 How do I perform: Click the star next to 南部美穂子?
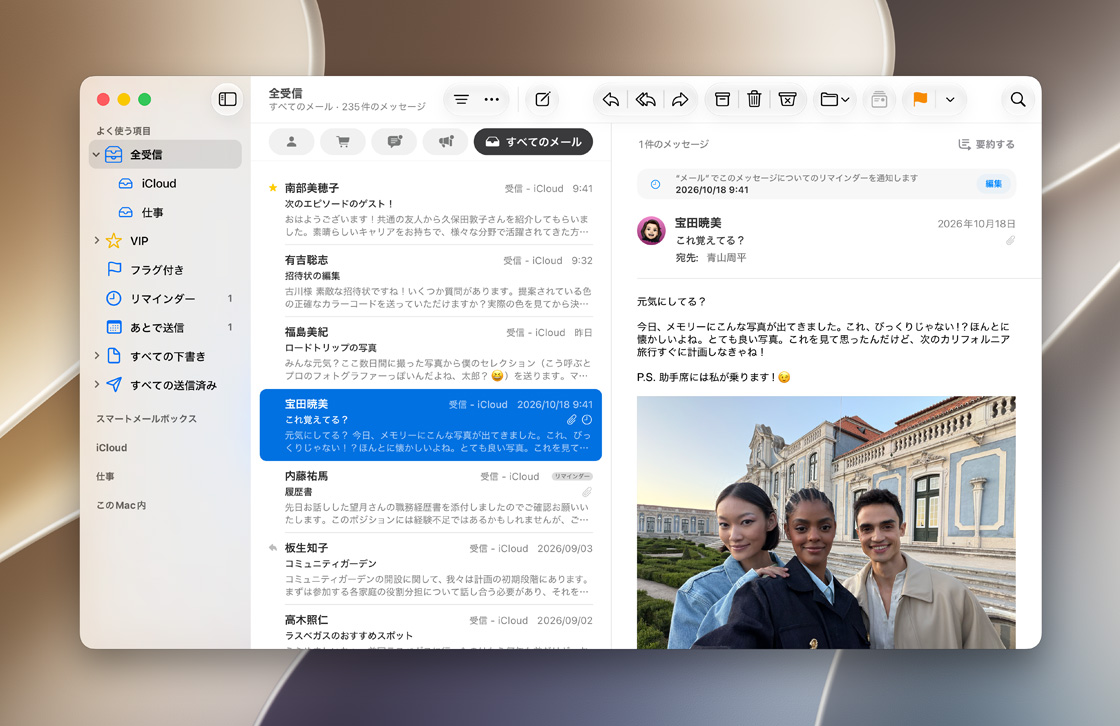tap(273, 188)
